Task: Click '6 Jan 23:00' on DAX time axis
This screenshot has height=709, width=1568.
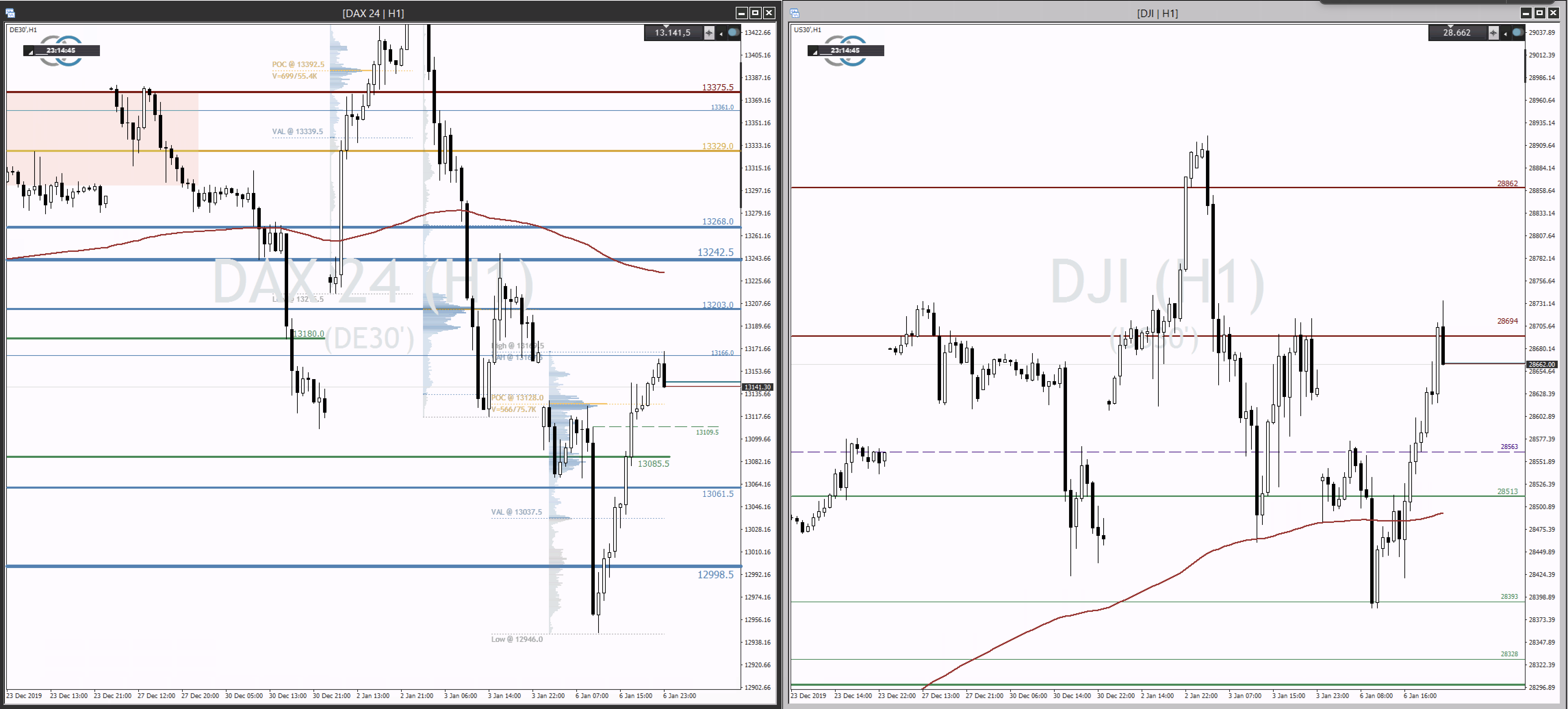Action: [x=679, y=696]
